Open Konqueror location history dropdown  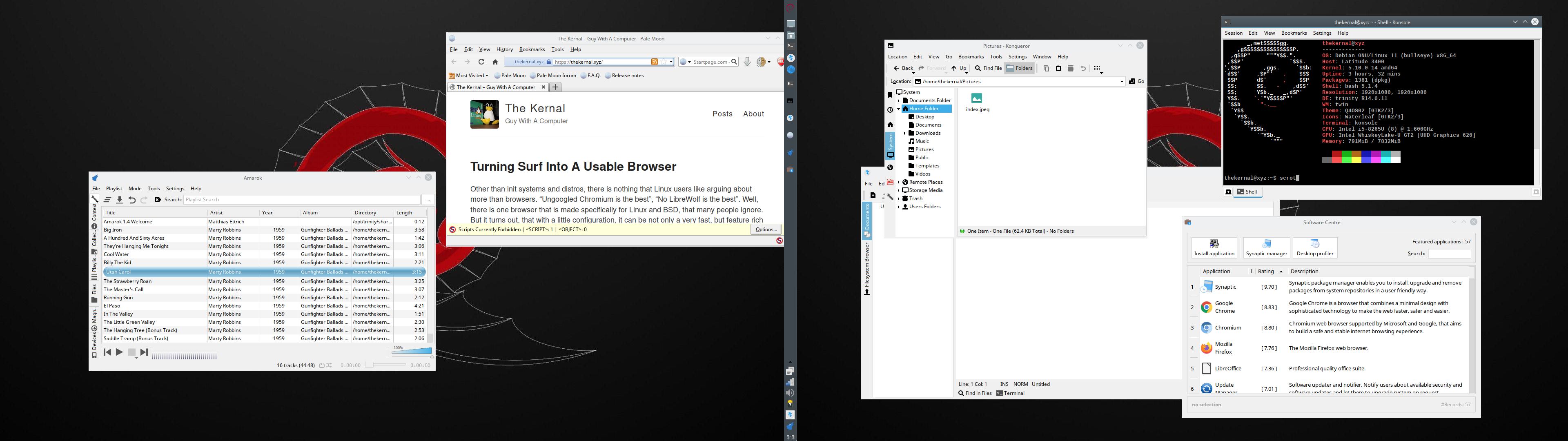coord(1122,81)
